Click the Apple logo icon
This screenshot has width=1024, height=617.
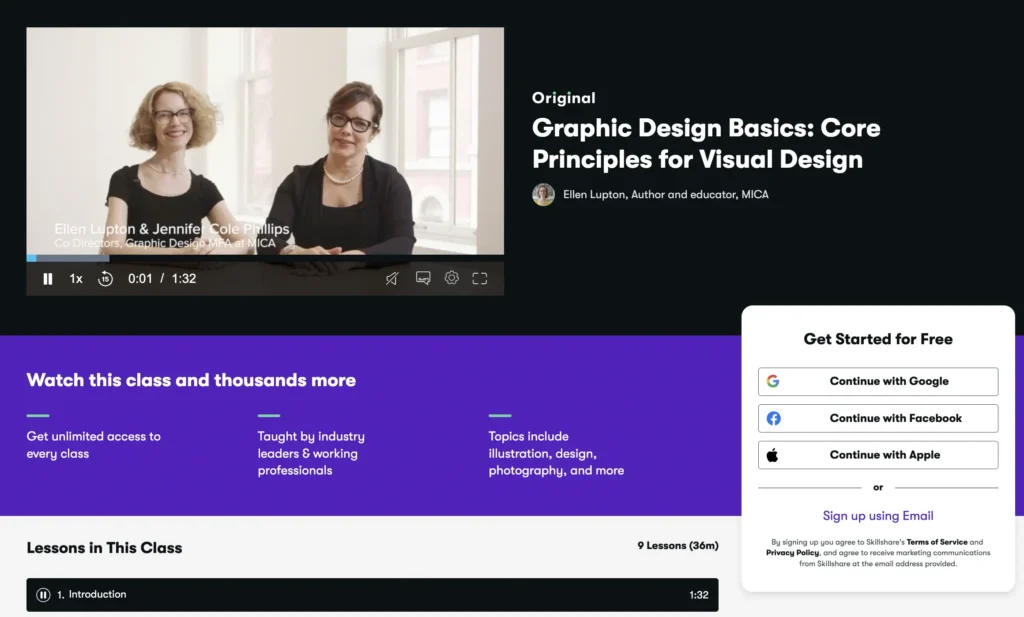(773, 455)
